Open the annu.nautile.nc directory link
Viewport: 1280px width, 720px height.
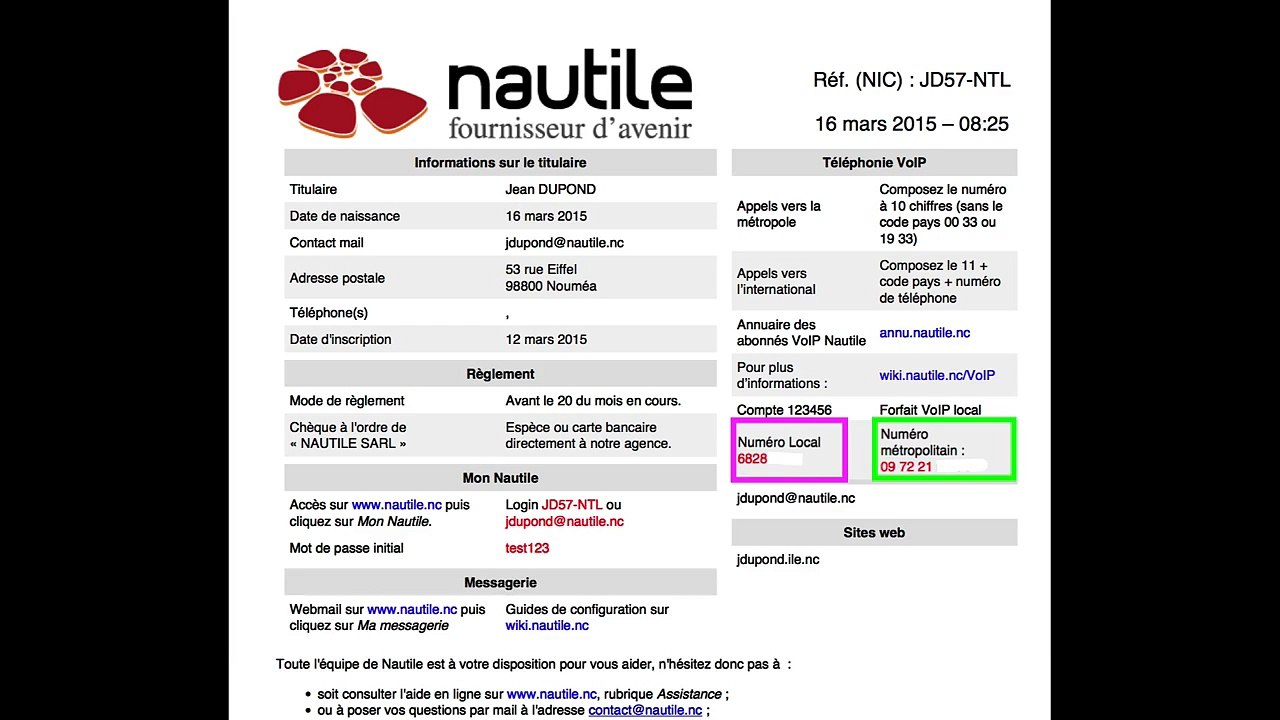(x=924, y=333)
